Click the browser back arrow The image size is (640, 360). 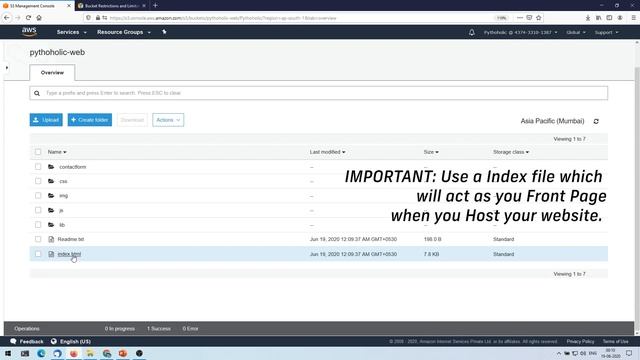tap(7, 18)
